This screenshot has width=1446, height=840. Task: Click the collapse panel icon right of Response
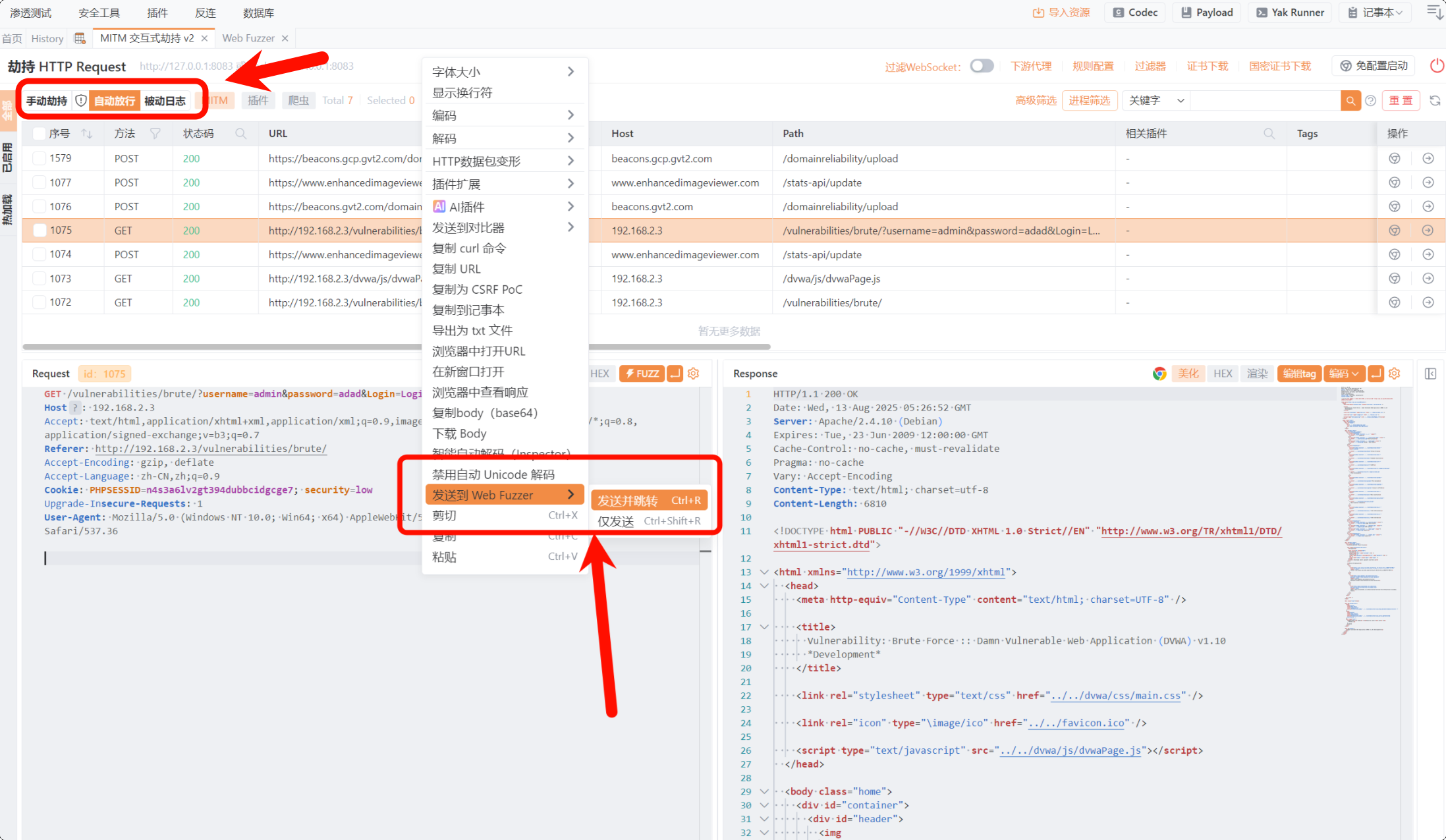1430,374
